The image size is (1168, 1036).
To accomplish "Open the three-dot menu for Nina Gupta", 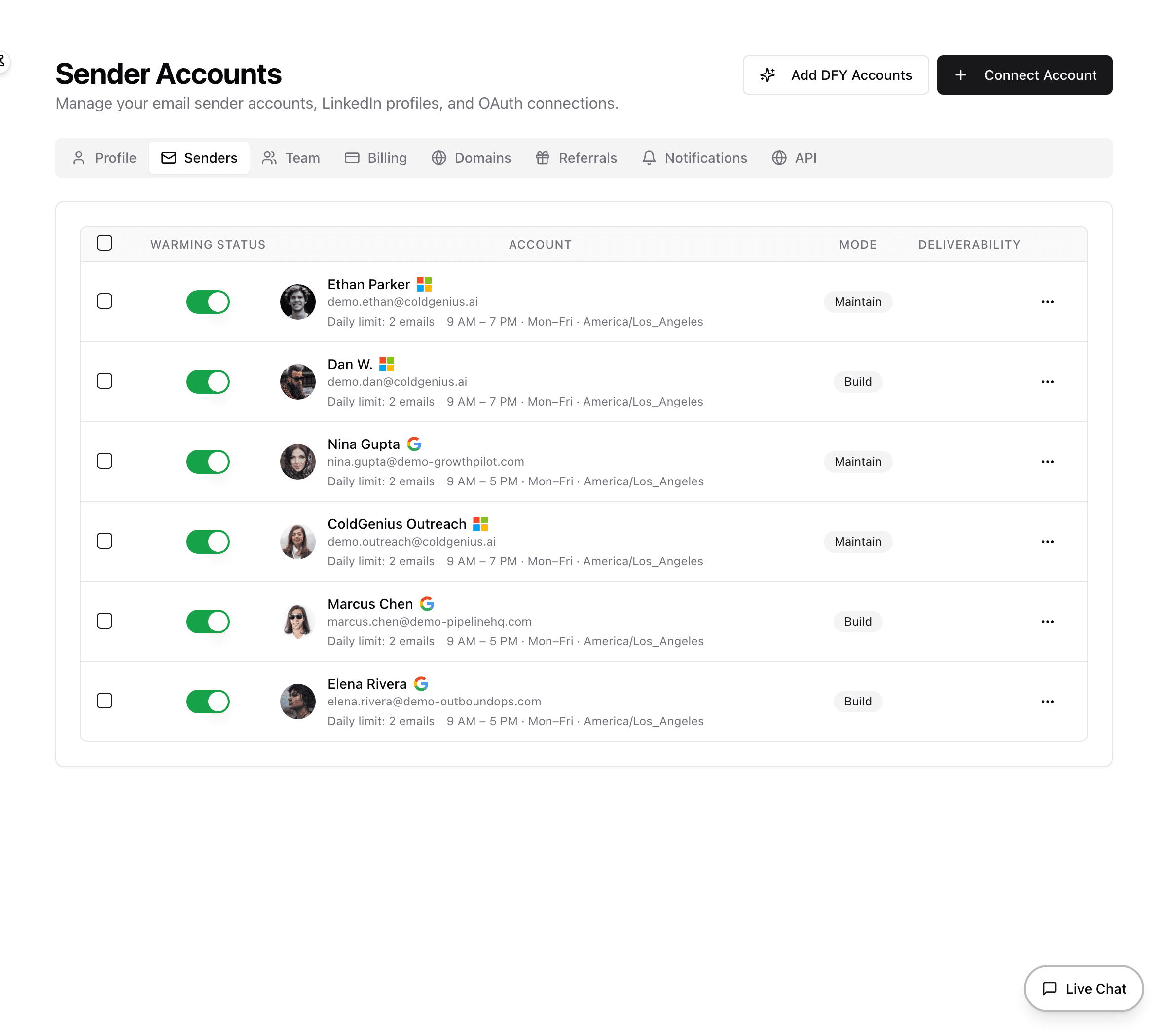I will [1048, 462].
